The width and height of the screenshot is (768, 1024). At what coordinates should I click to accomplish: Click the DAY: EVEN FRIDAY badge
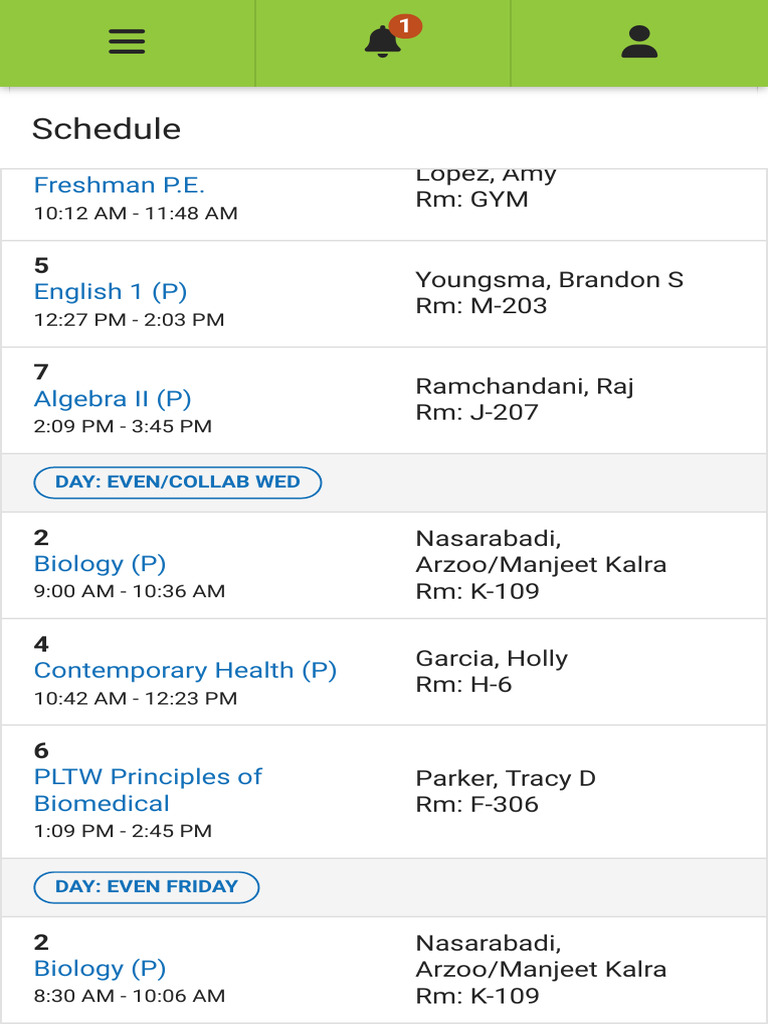pyautogui.click(x=146, y=887)
